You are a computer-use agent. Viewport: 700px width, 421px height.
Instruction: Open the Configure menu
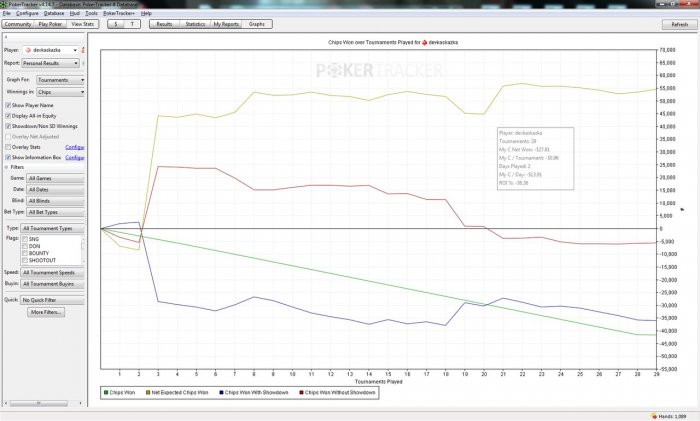click(27, 13)
